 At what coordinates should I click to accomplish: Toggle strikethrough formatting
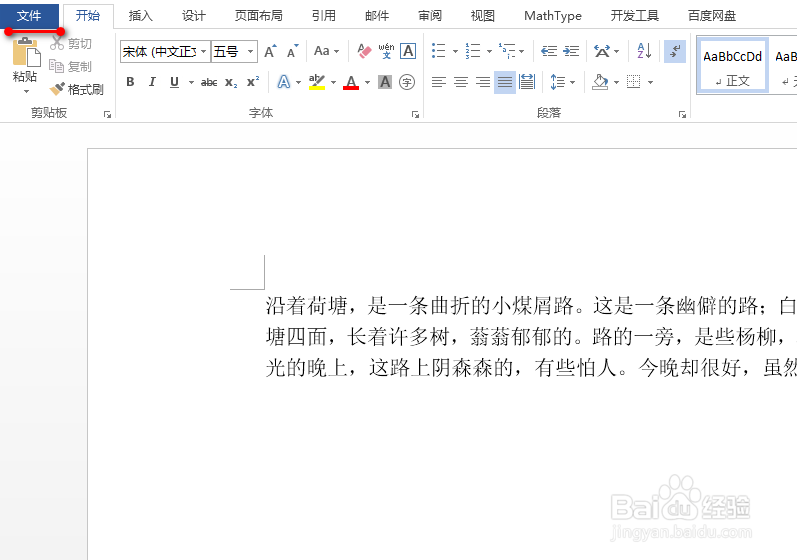(x=209, y=82)
